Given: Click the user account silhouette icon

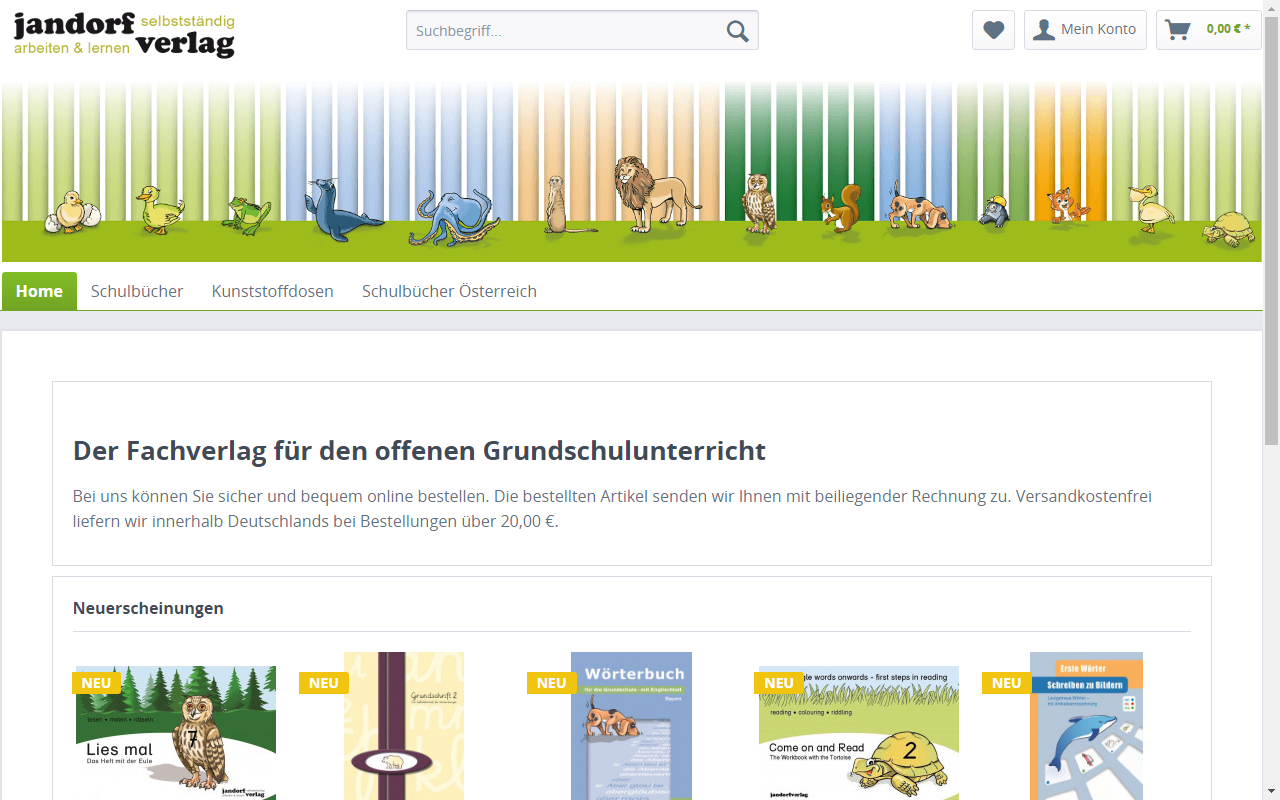Looking at the screenshot, I should pyautogui.click(x=1043, y=30).
